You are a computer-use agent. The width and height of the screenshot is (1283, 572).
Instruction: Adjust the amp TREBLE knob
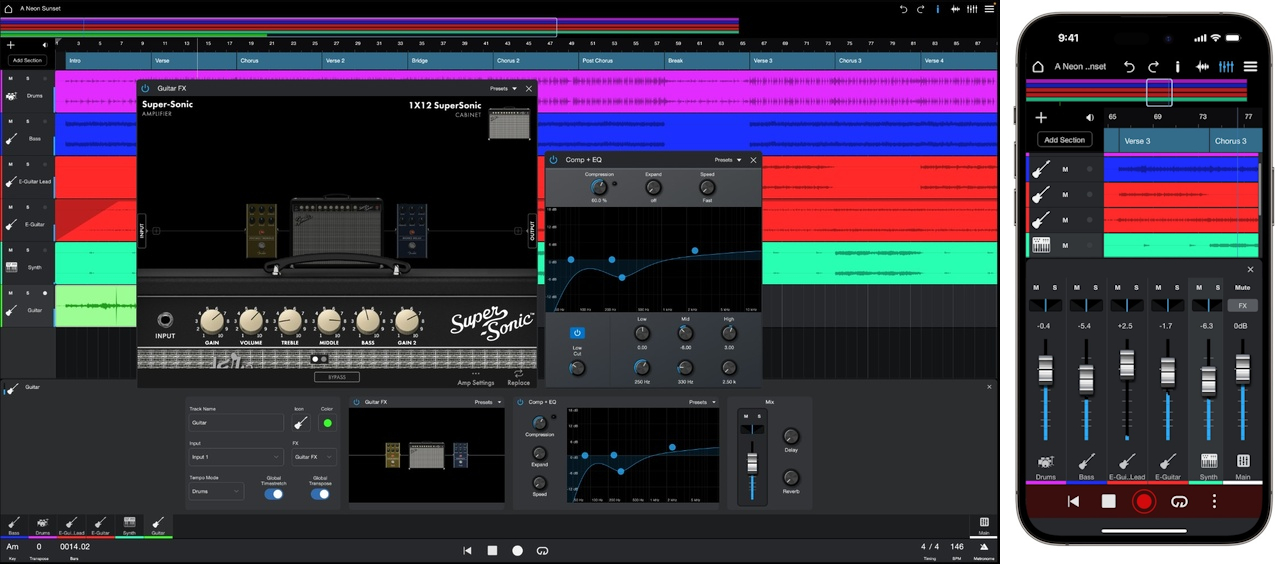(289, 321)
